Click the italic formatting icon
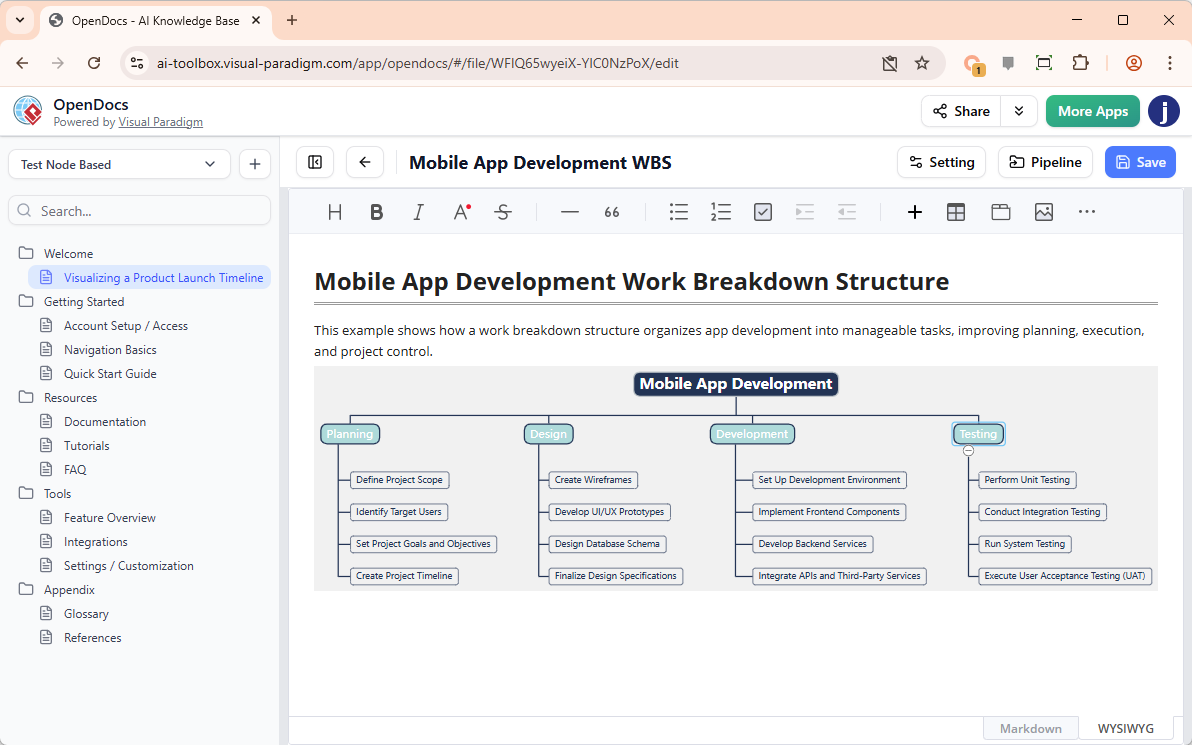 419,212
